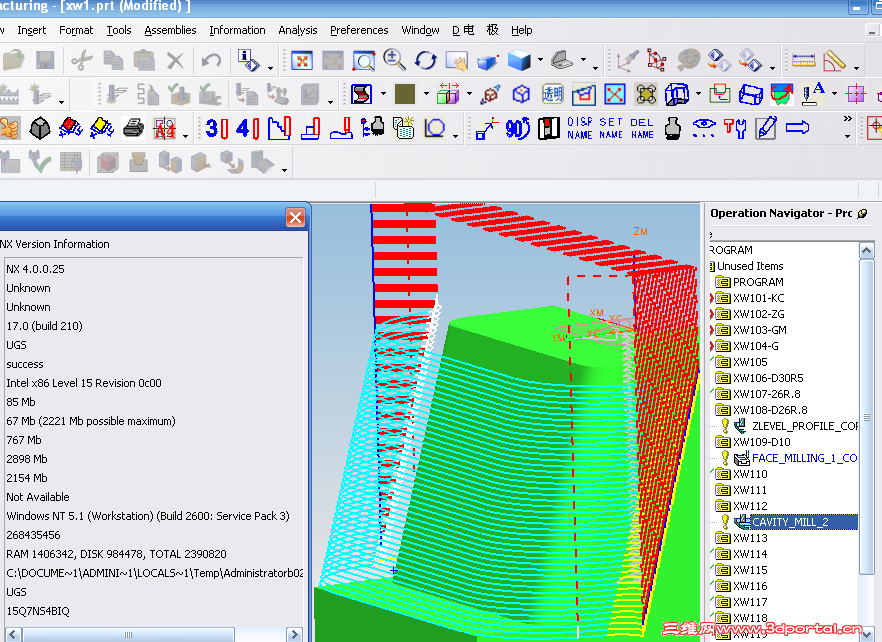This screenshot has height=642, width=882.
Task: Click the red X box icon
Action: point(615,94)
